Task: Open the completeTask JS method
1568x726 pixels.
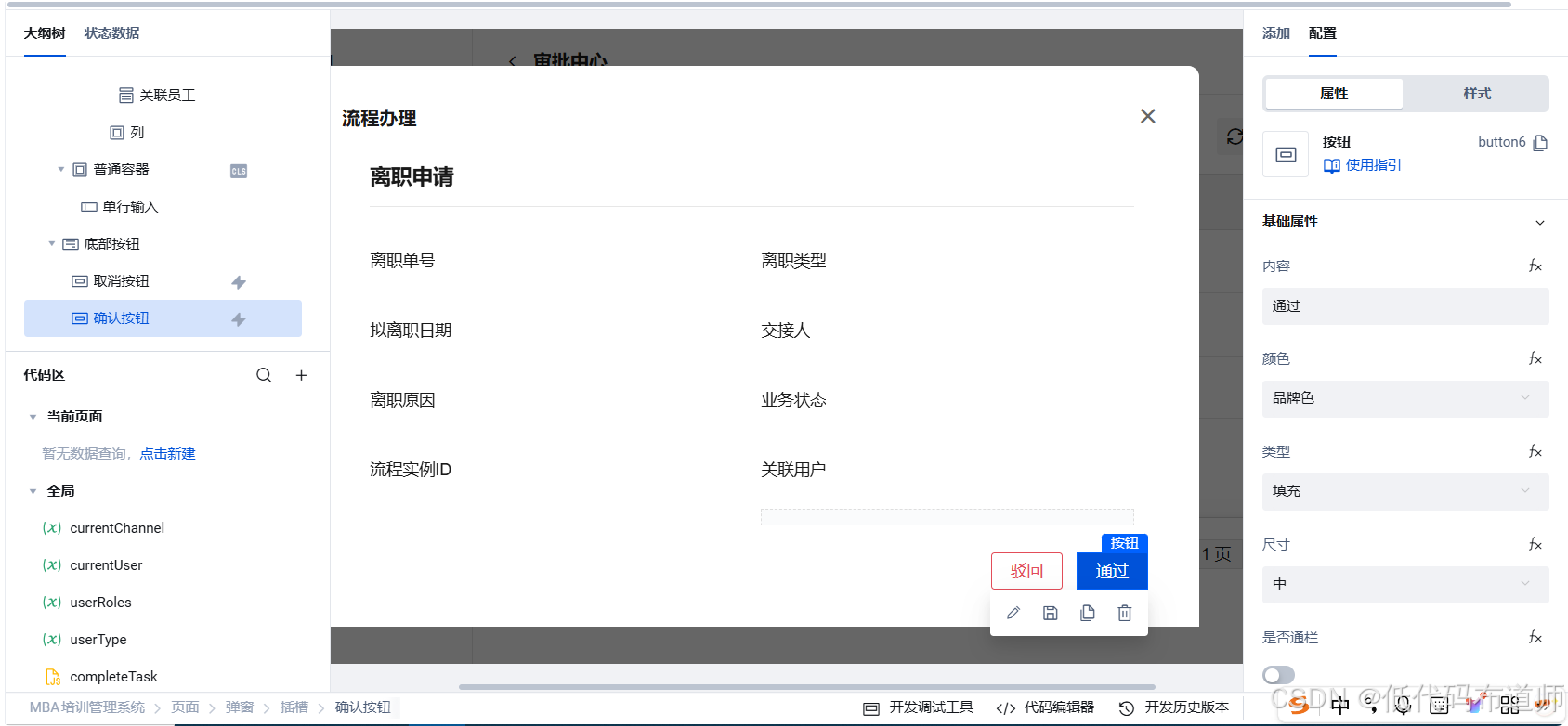Action: pyautogui.click(x=113, y=677)
